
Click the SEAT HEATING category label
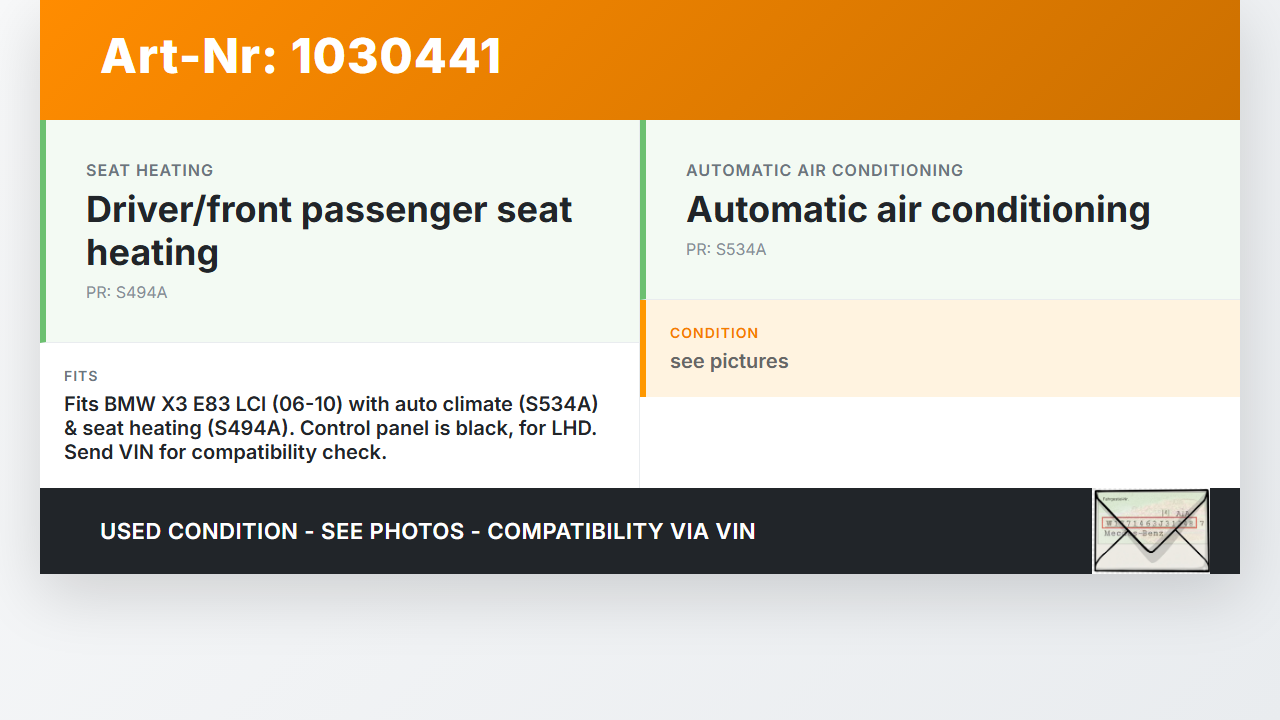click(150, 170)
